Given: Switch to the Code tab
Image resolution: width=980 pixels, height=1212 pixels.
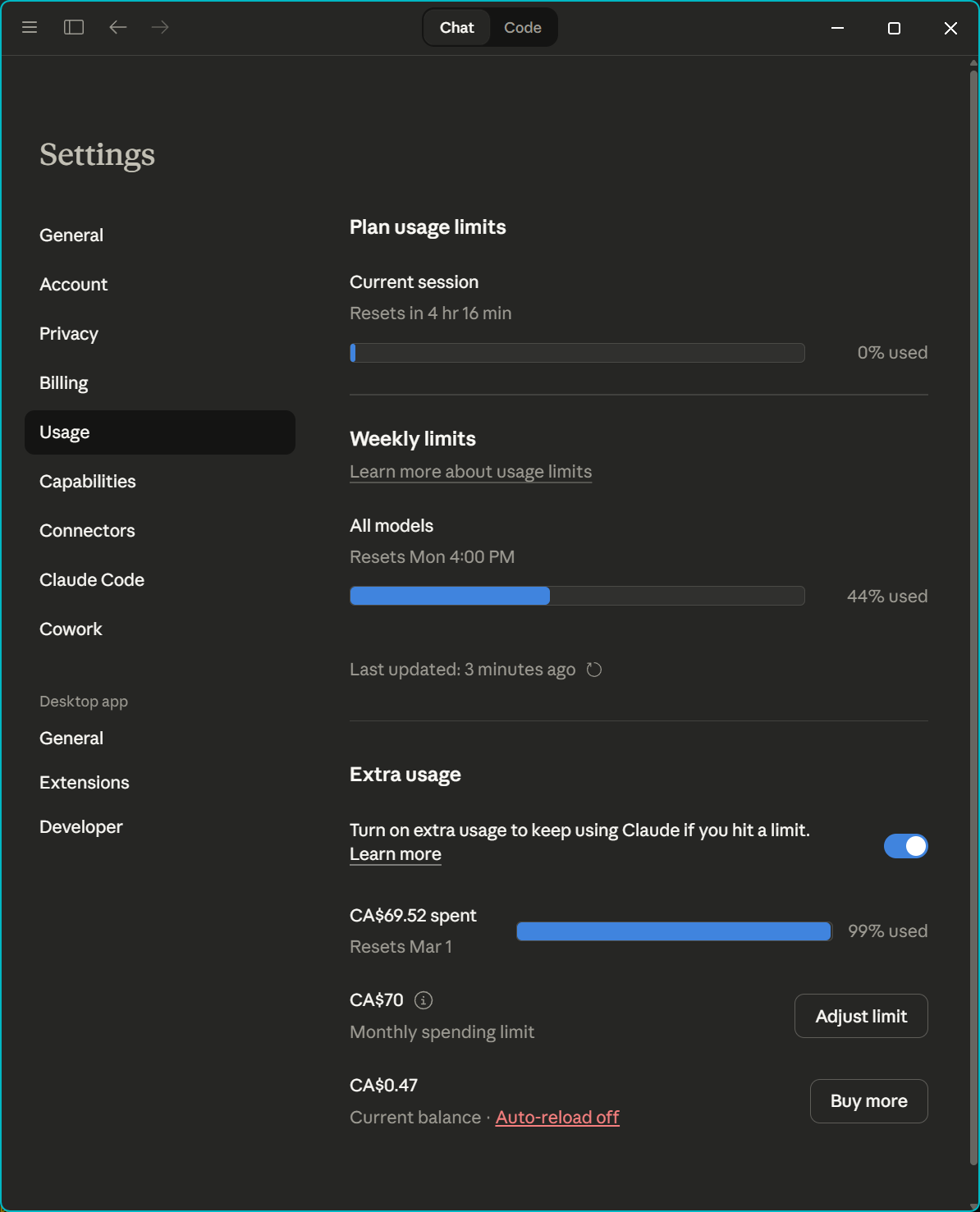Looking at the screenshot, I should [522, 28].
